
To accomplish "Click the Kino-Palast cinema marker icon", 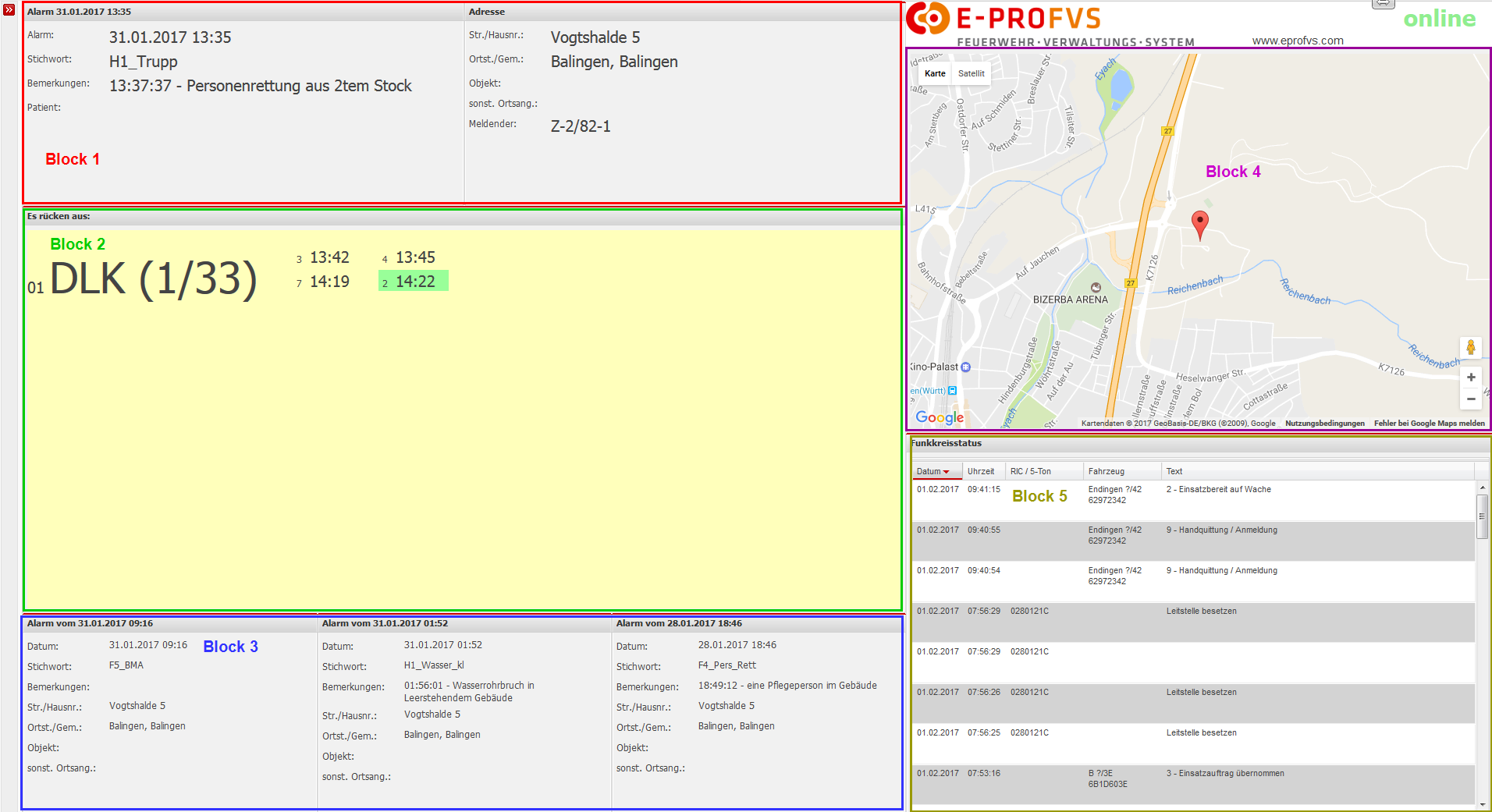I will [965, 367].
